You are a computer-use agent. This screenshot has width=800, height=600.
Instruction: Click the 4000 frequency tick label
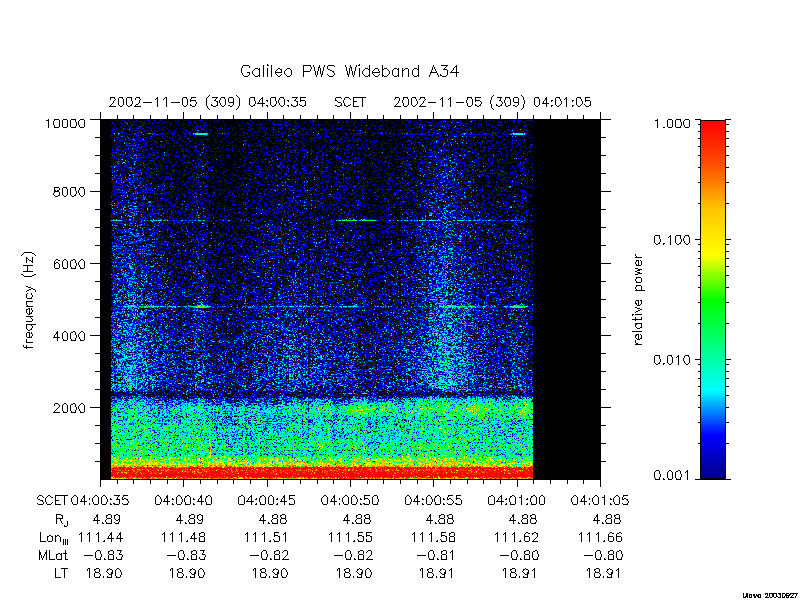point(71,336)
